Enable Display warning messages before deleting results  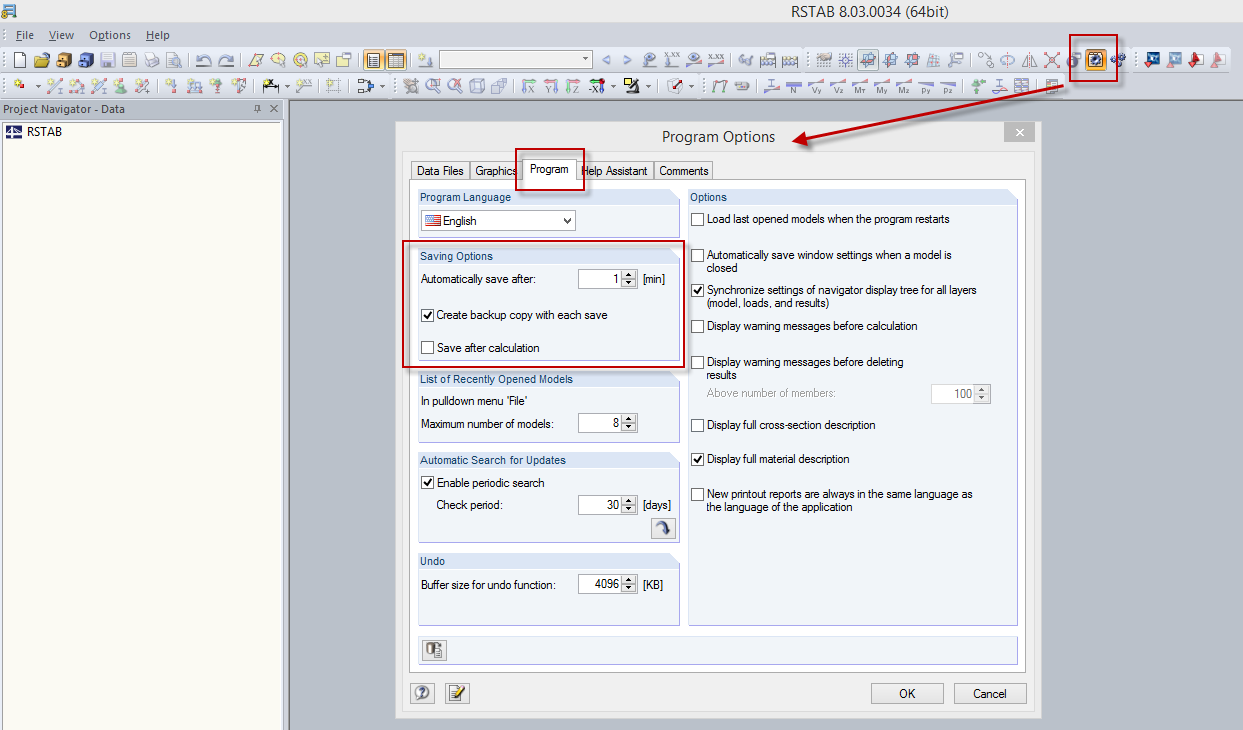pyautogui.click(x=698, y=362)
